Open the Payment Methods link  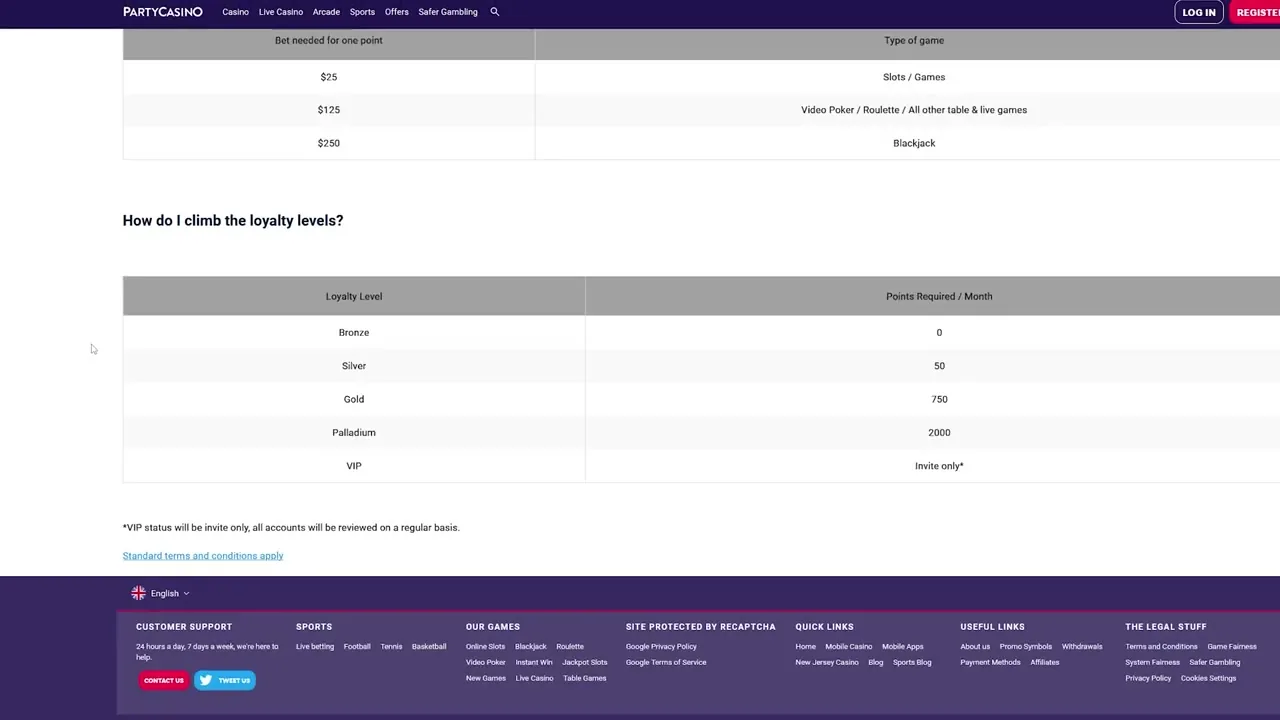coord(991,662)
